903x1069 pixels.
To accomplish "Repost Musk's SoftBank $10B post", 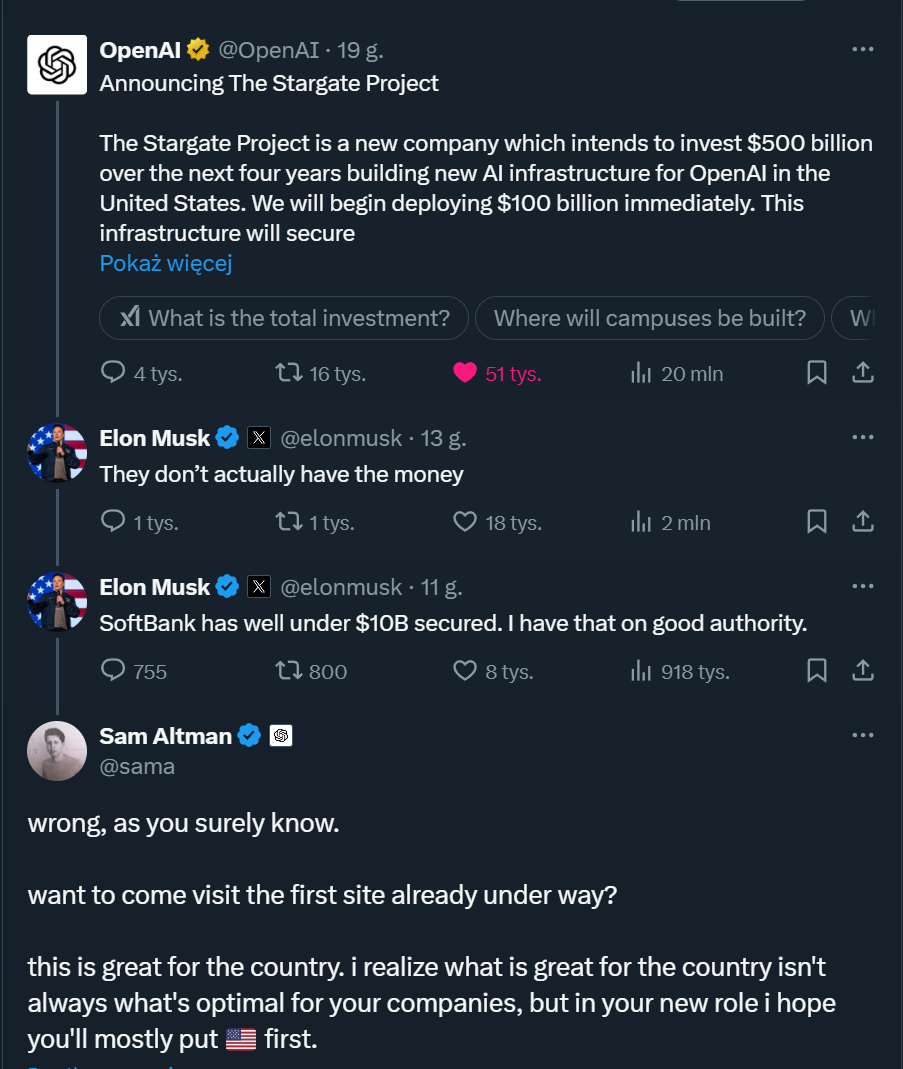I will 289,671.
